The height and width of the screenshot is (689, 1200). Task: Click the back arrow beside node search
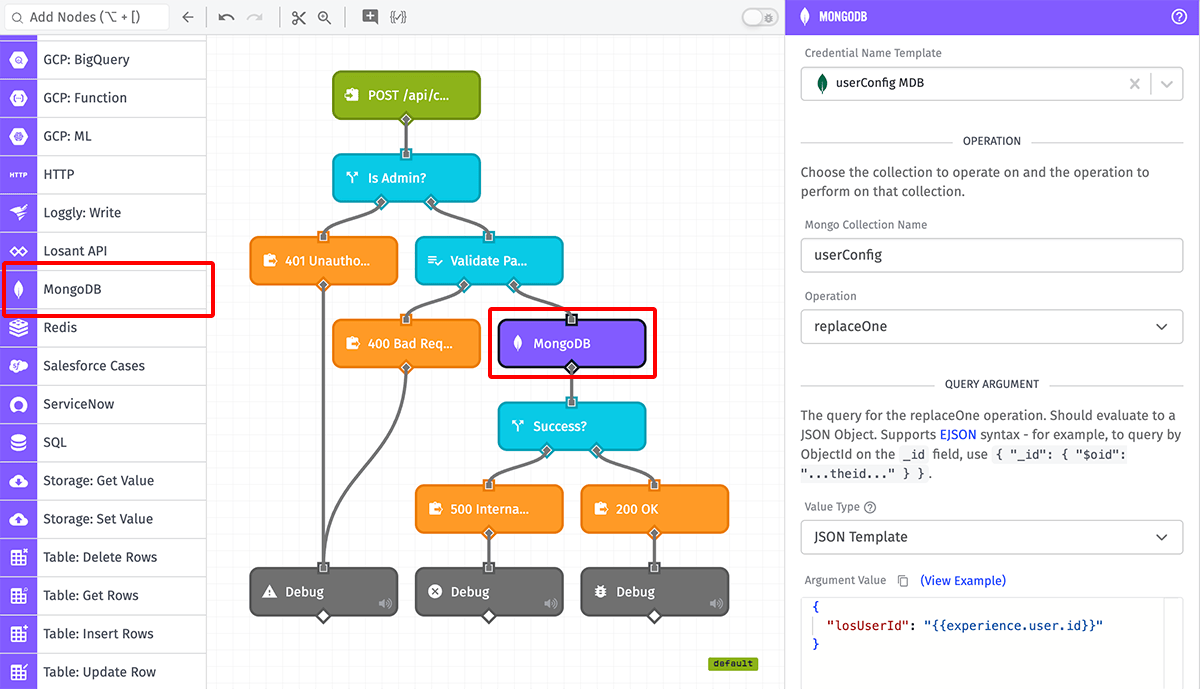[x=188, y=17]
